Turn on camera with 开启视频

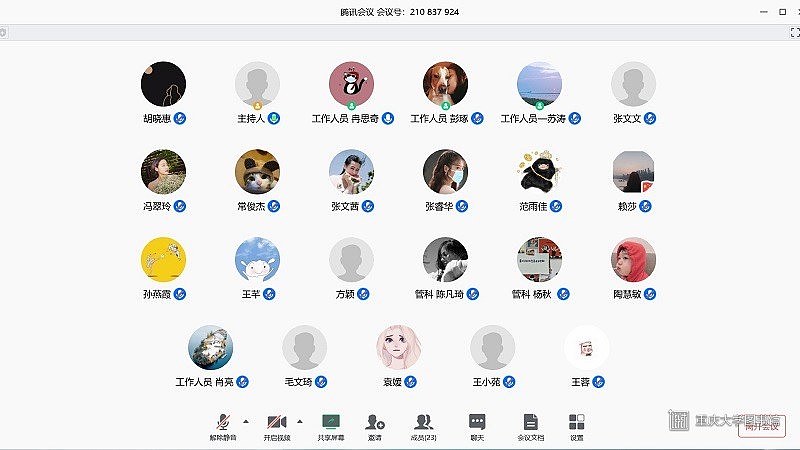tap(276, 426)
